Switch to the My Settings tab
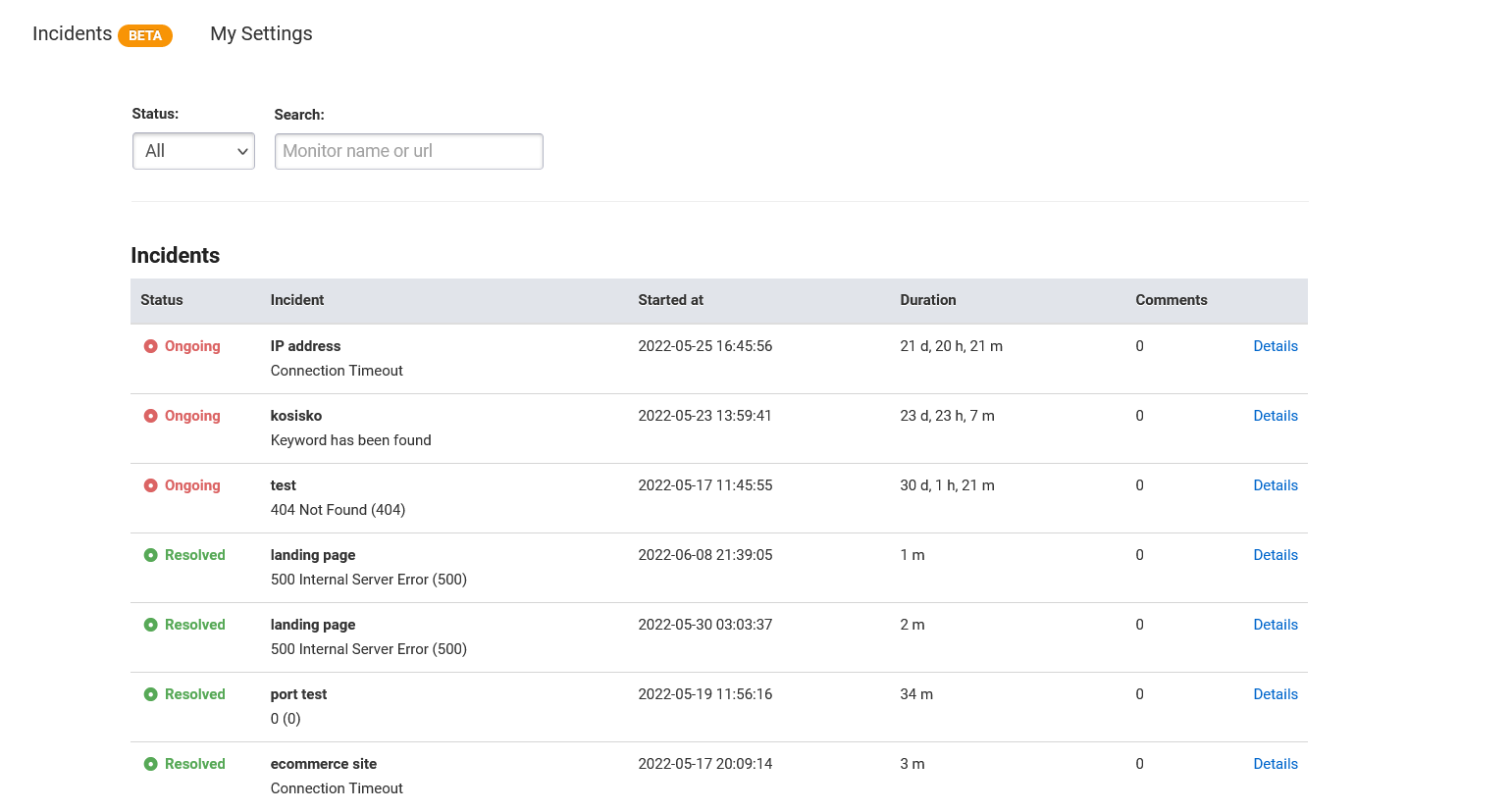Screen dimensions: 1512x811 click(261, 33)
